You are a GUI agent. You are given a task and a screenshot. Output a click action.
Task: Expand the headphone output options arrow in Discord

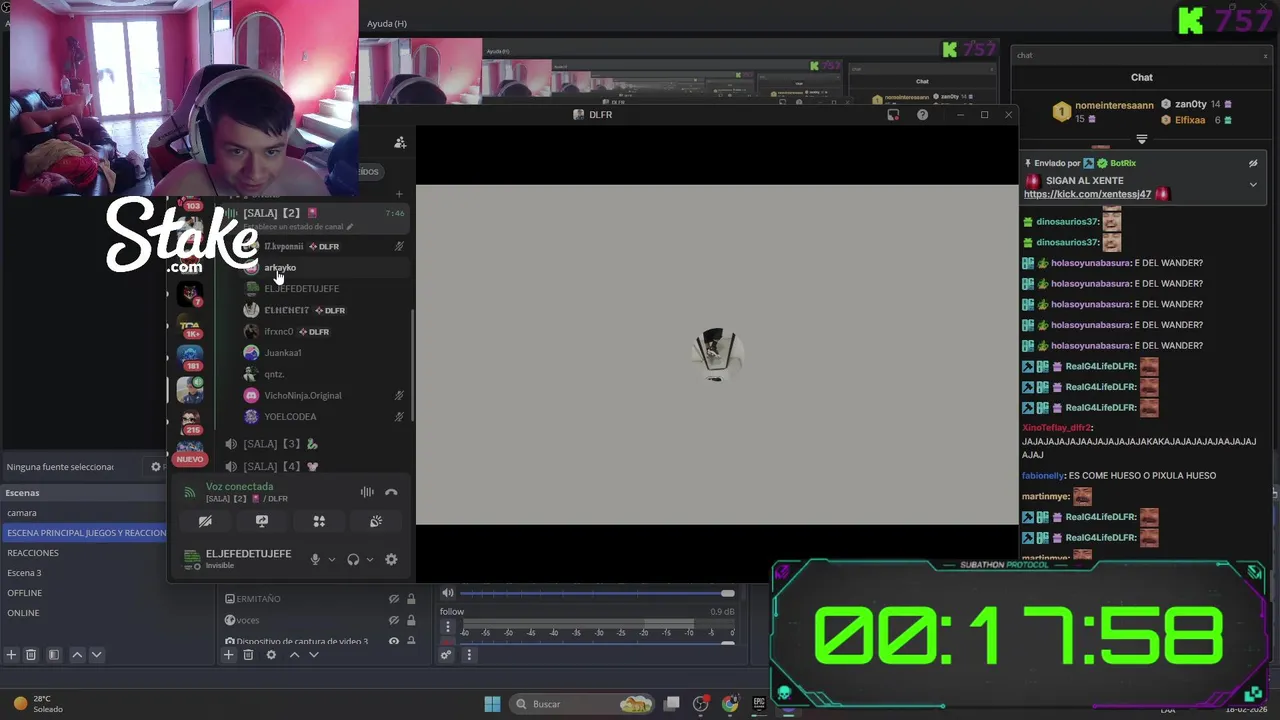(x=369, y=560)
